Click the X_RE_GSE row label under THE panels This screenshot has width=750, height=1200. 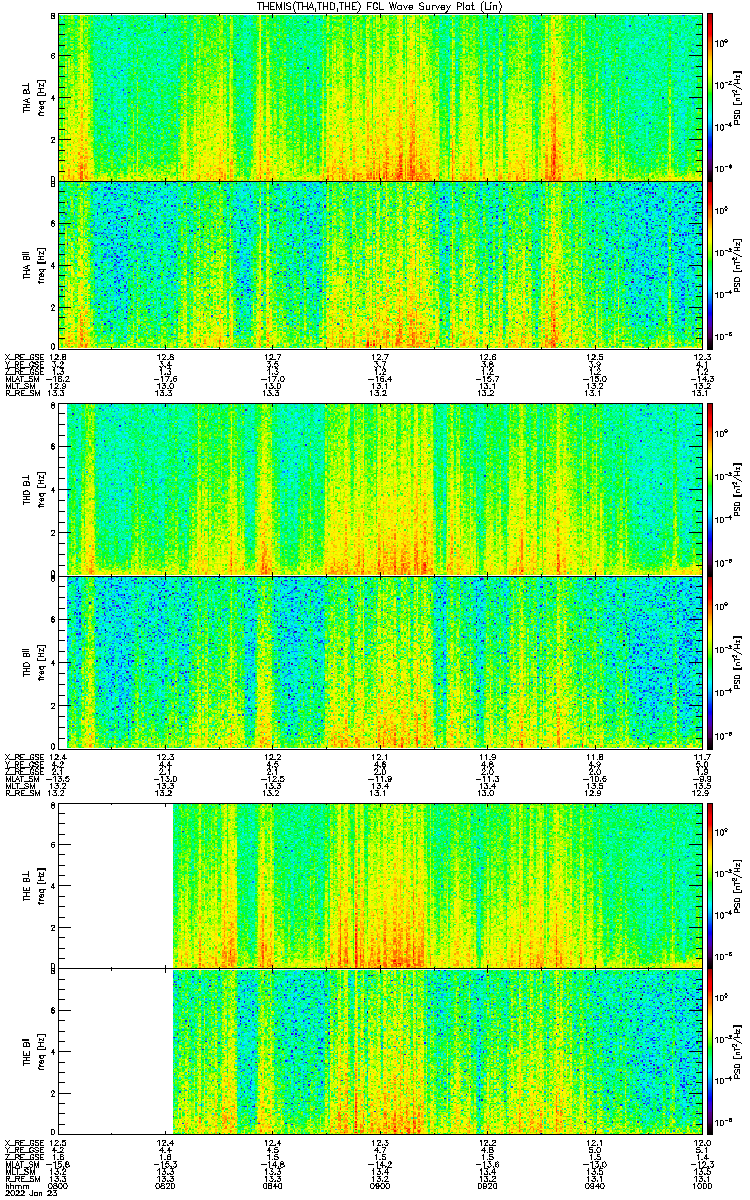pos(23,1142)
